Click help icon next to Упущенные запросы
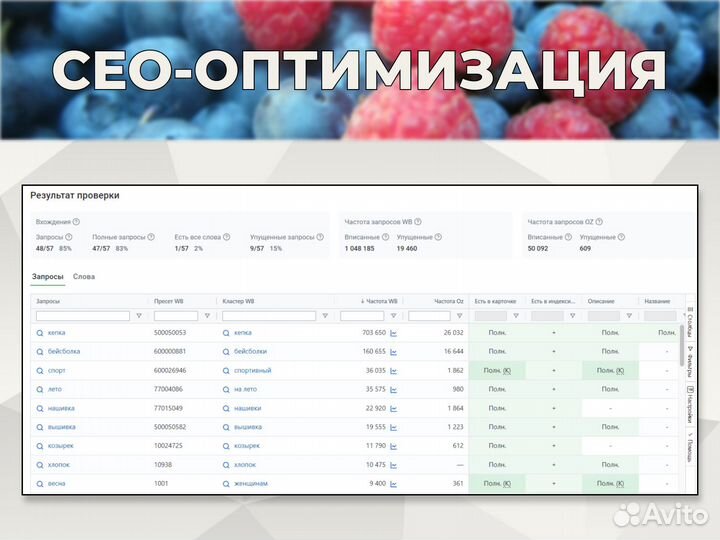 tap(320, 237)
